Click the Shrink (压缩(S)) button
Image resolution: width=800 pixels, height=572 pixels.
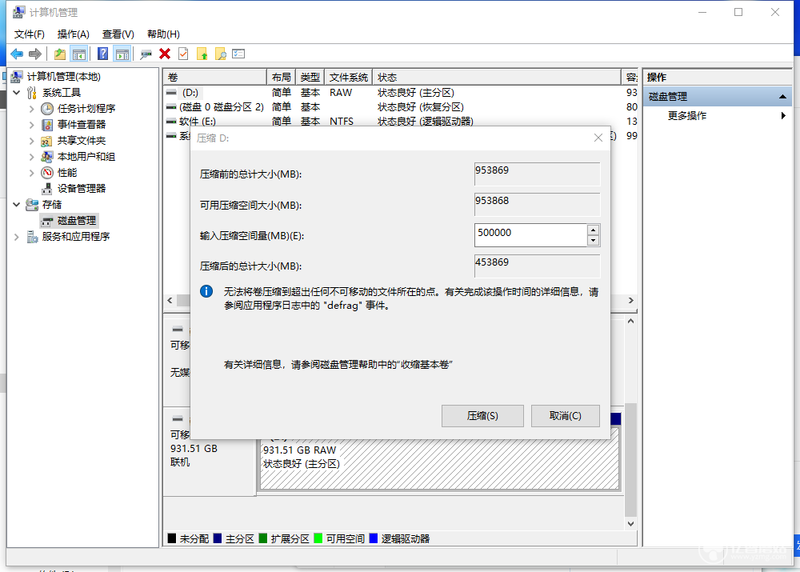tap(482, 416)
